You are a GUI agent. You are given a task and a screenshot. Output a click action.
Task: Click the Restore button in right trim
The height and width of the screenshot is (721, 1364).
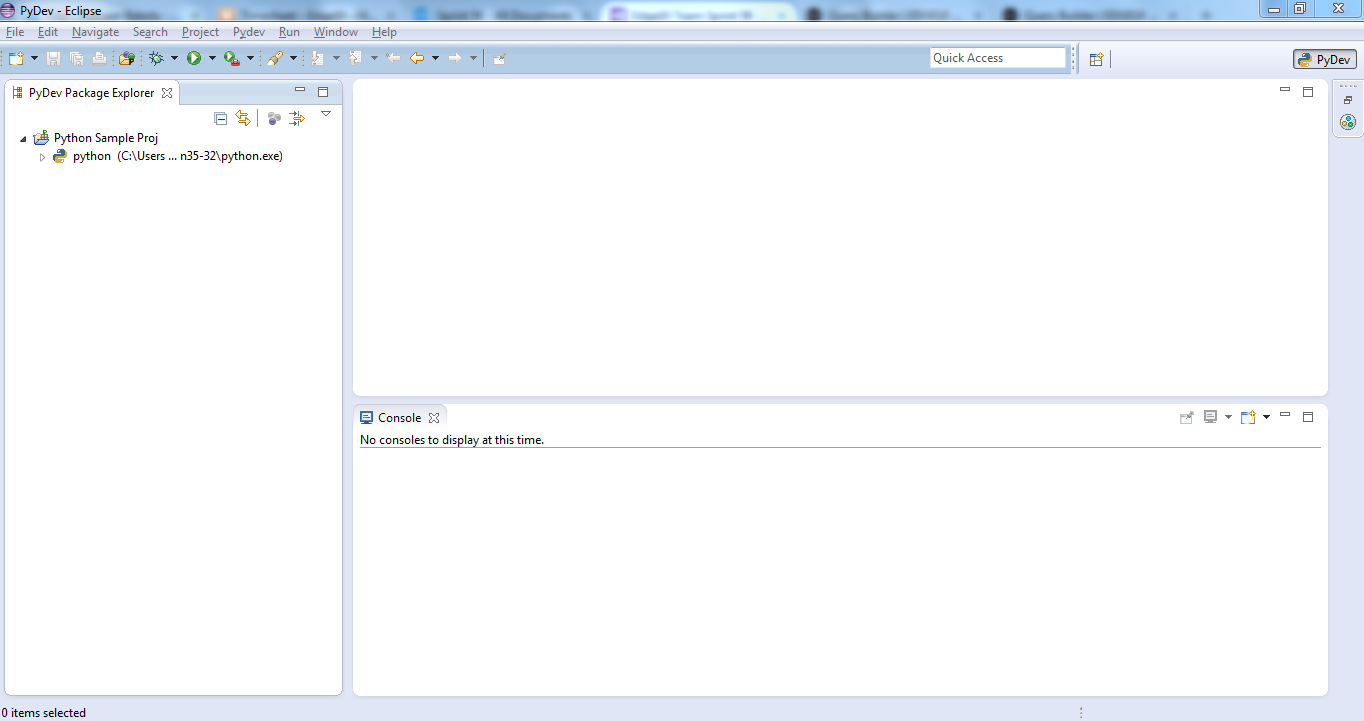(x=1348, y=100)
